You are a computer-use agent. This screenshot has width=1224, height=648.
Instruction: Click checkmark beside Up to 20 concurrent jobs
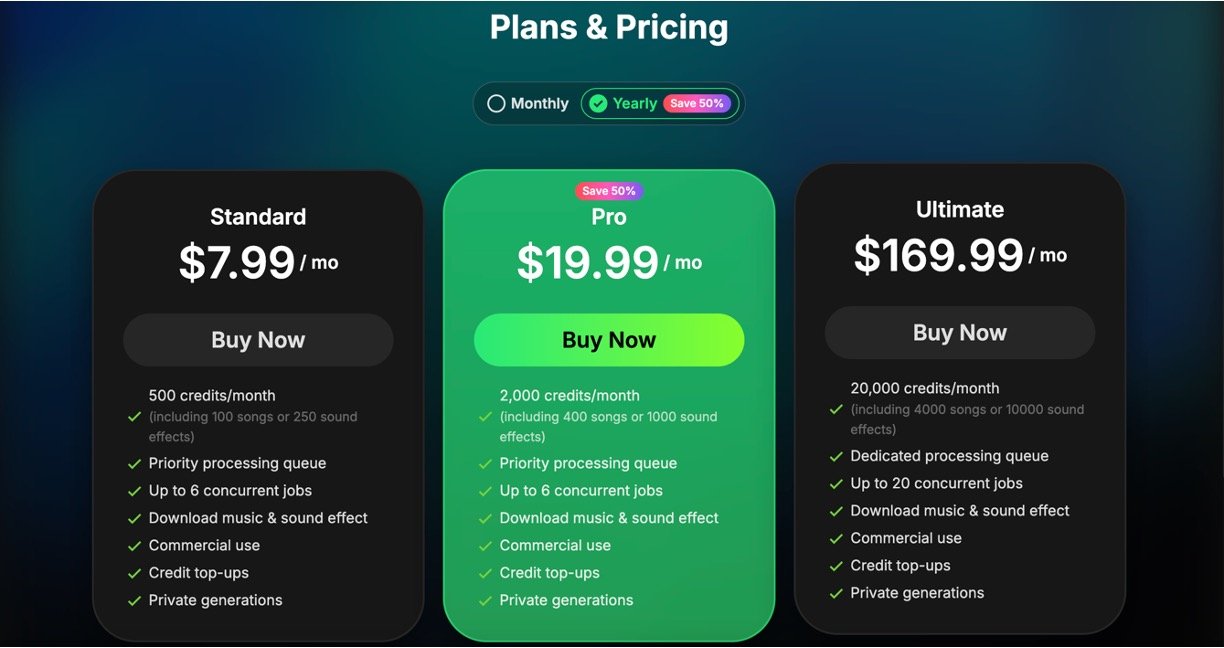coord(836,484)
